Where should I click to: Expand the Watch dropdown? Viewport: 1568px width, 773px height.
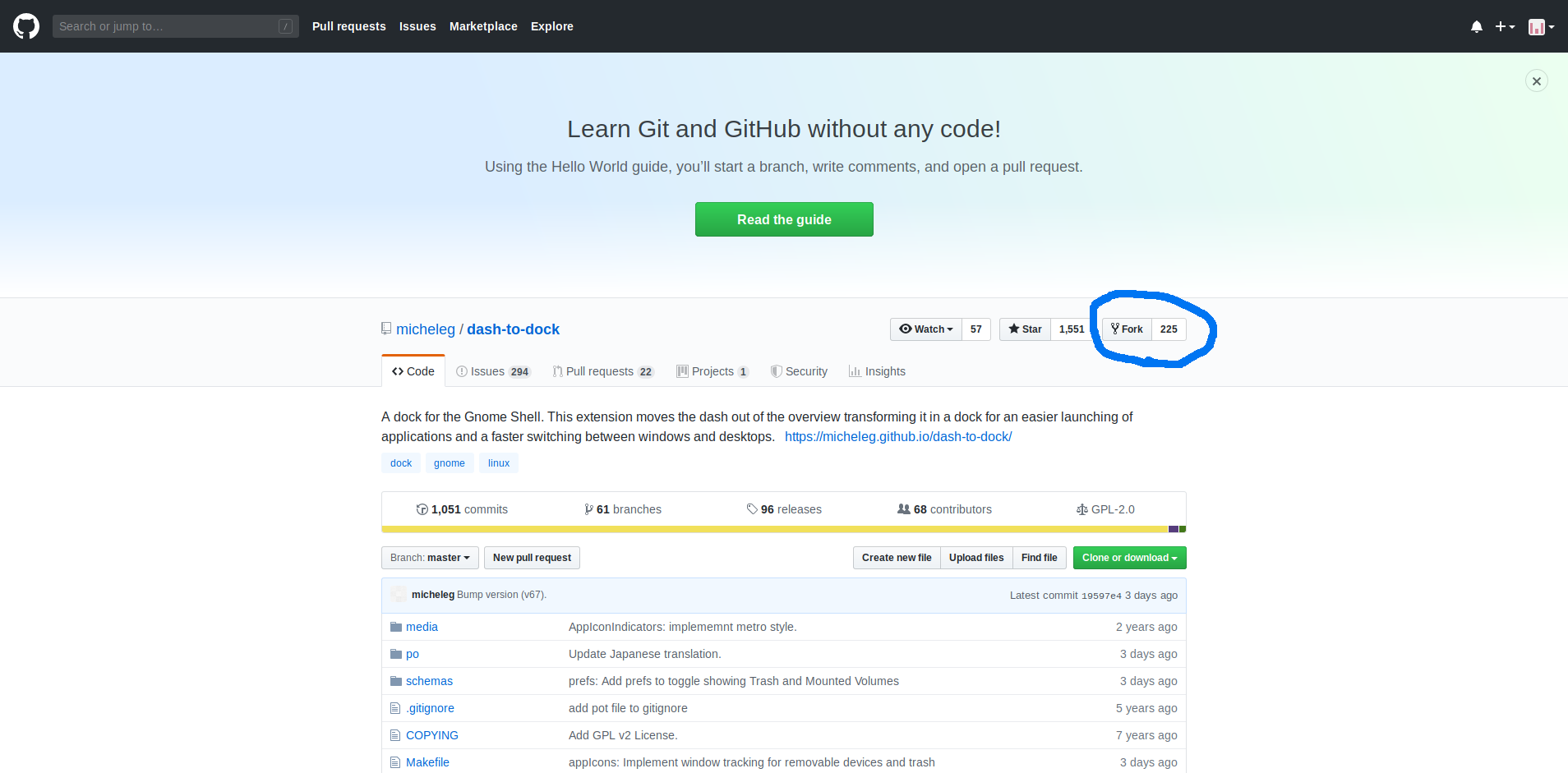926,329
